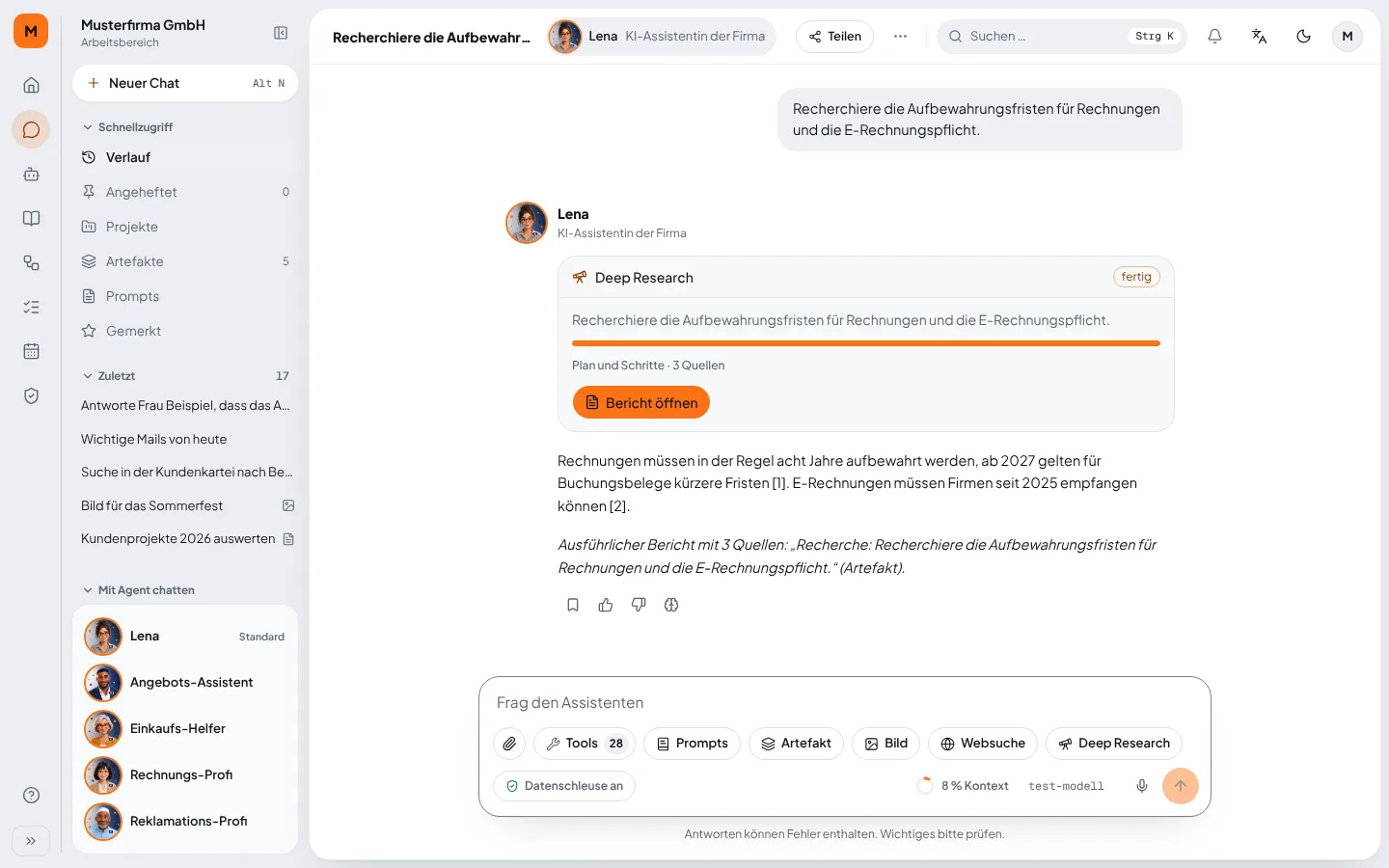The image size is (1389, 868).
Task: Open the help question mark icon
Action: (x=31, y=795)
